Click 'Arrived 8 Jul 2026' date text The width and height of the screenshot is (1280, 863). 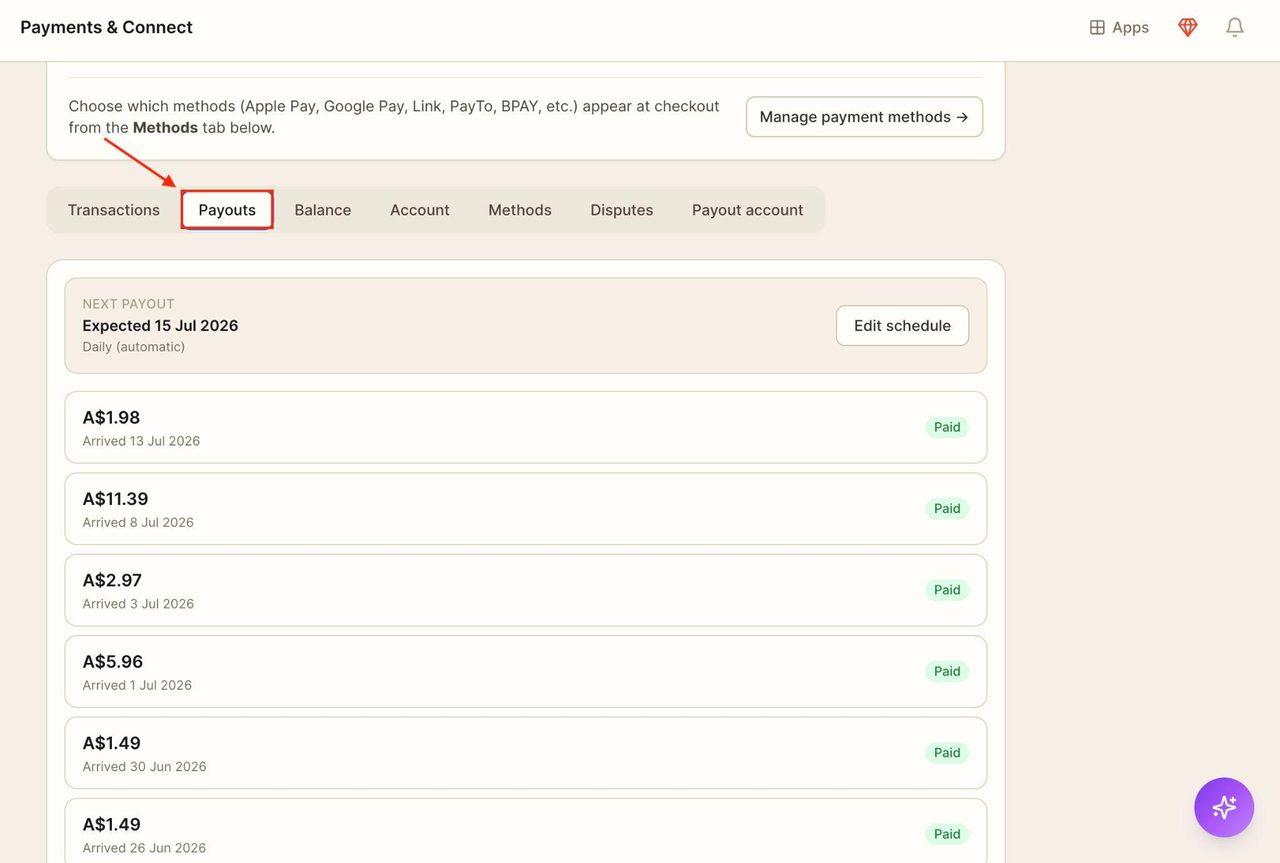(138, 523)
